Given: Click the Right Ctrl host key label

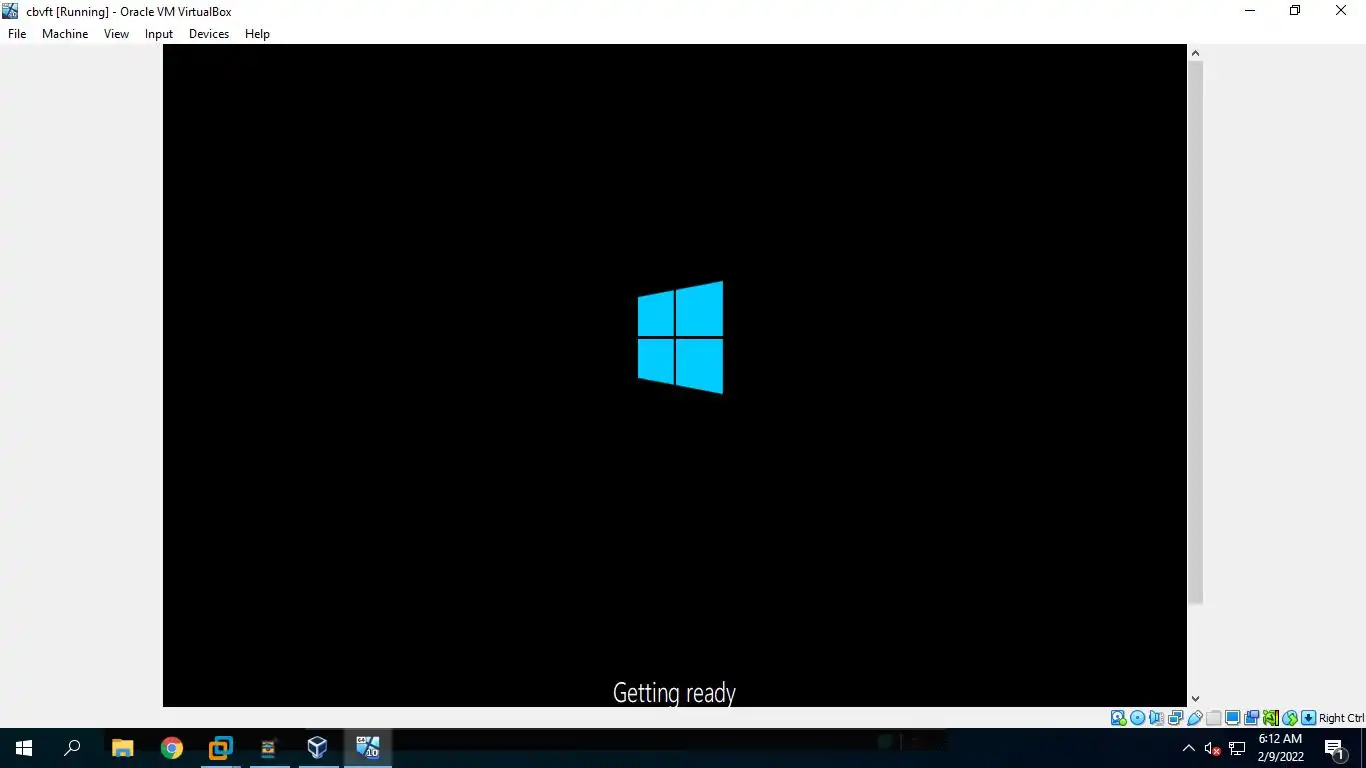Looking at the screenshot, I should (x=1342, y=718).
